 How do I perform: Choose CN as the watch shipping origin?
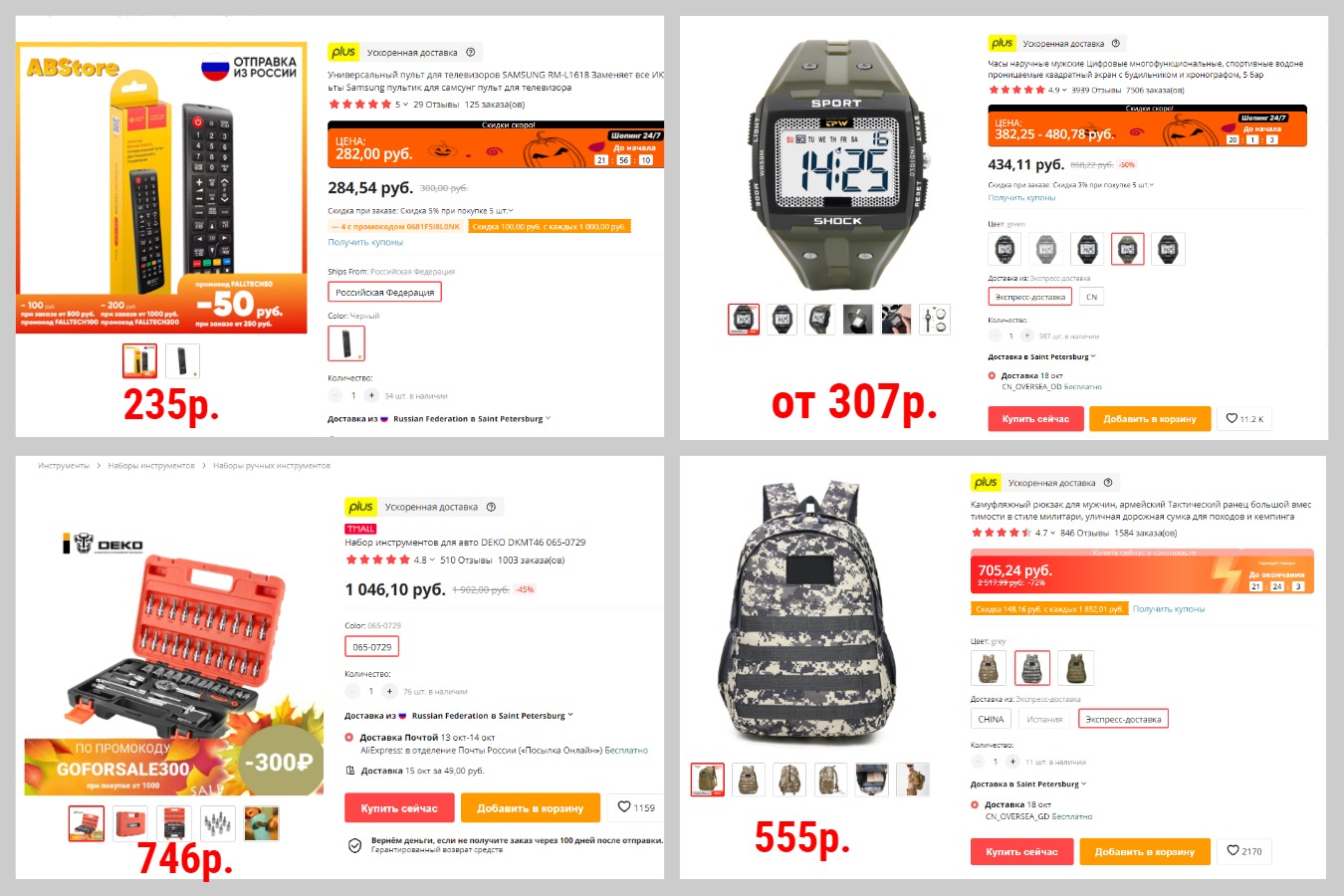pyautogui.click(x=1091, y=297)
